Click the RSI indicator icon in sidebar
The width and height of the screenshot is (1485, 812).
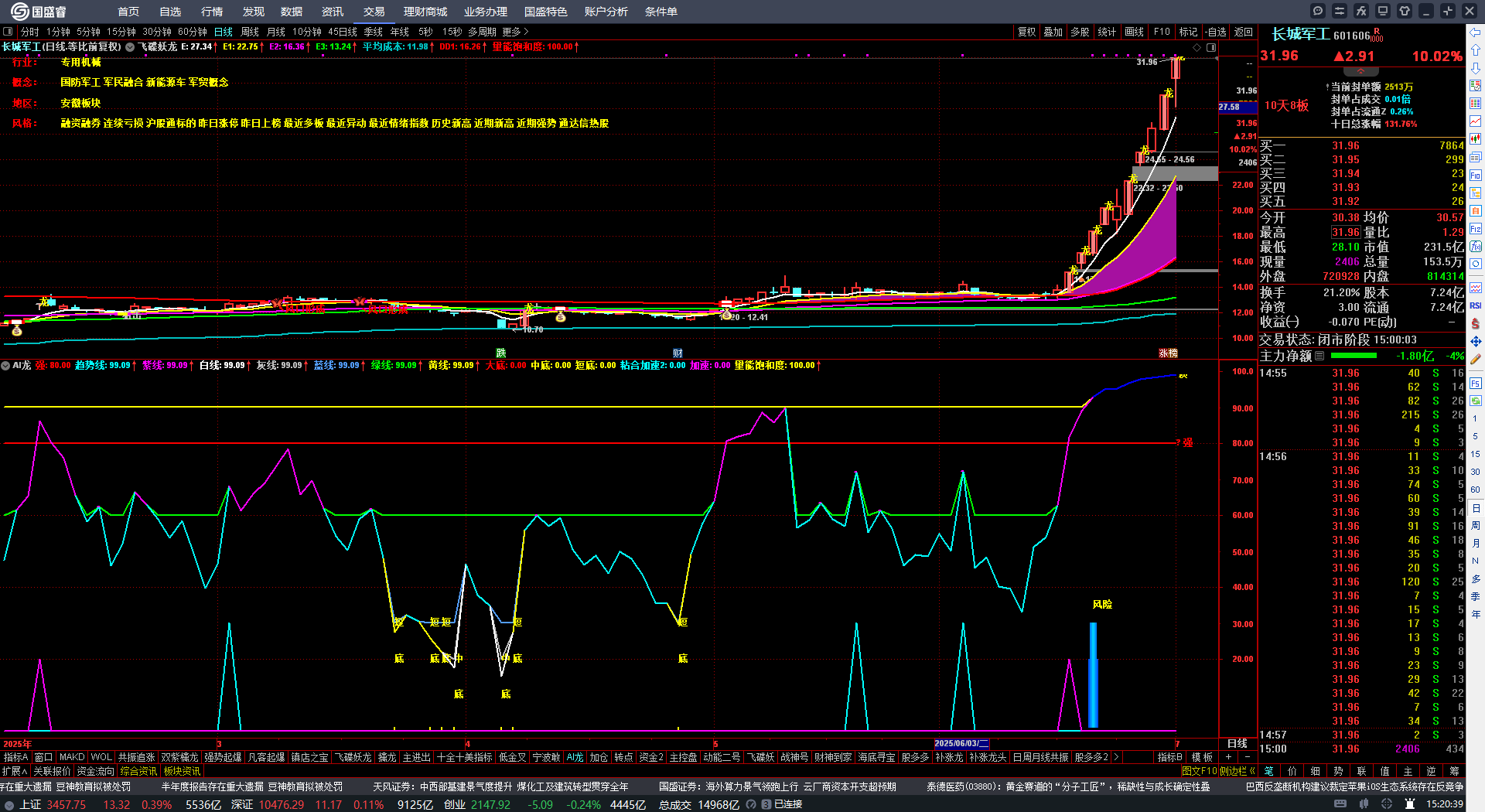pyautogui.click(x=1476, y=305)
